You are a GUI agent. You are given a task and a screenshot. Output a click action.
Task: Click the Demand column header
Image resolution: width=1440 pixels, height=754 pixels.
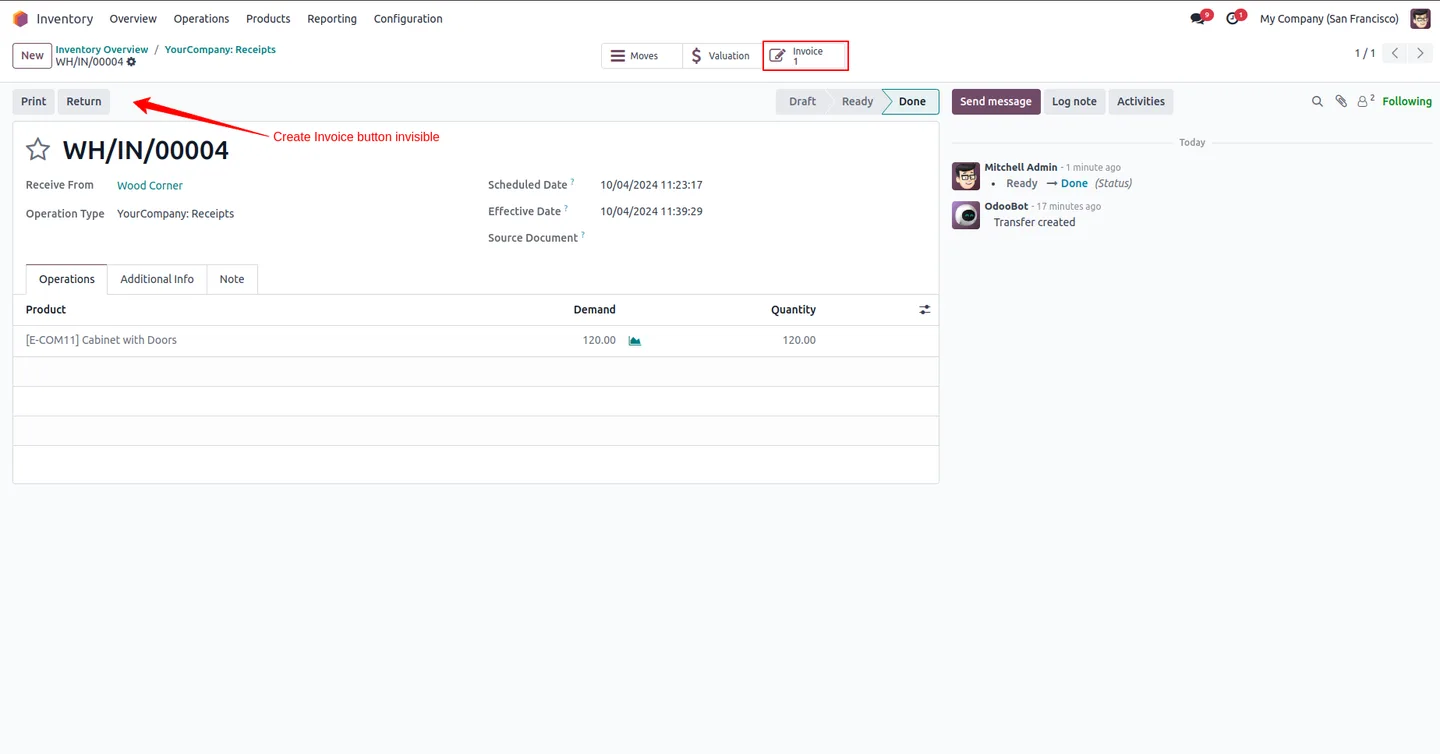click(594, 310)
